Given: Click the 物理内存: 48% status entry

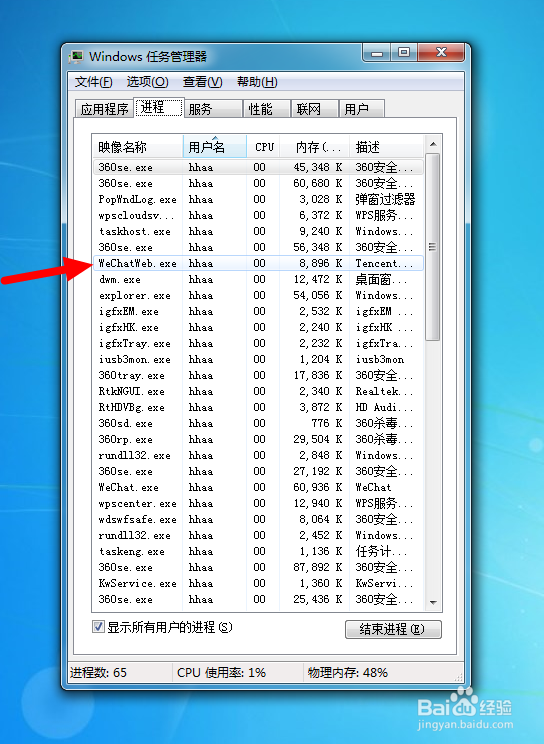Looking at the screenshot, I should click(x=347, y=672).
